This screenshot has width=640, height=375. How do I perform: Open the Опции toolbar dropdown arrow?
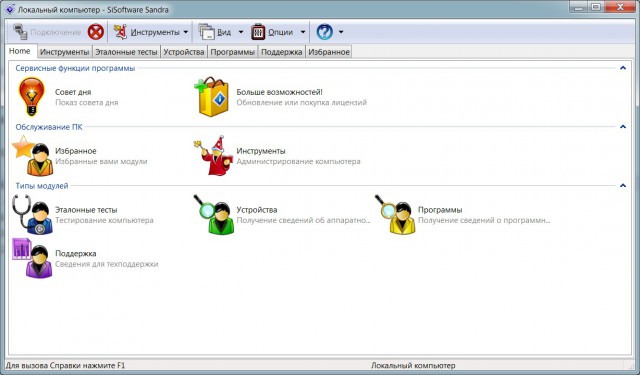point(303,32)
